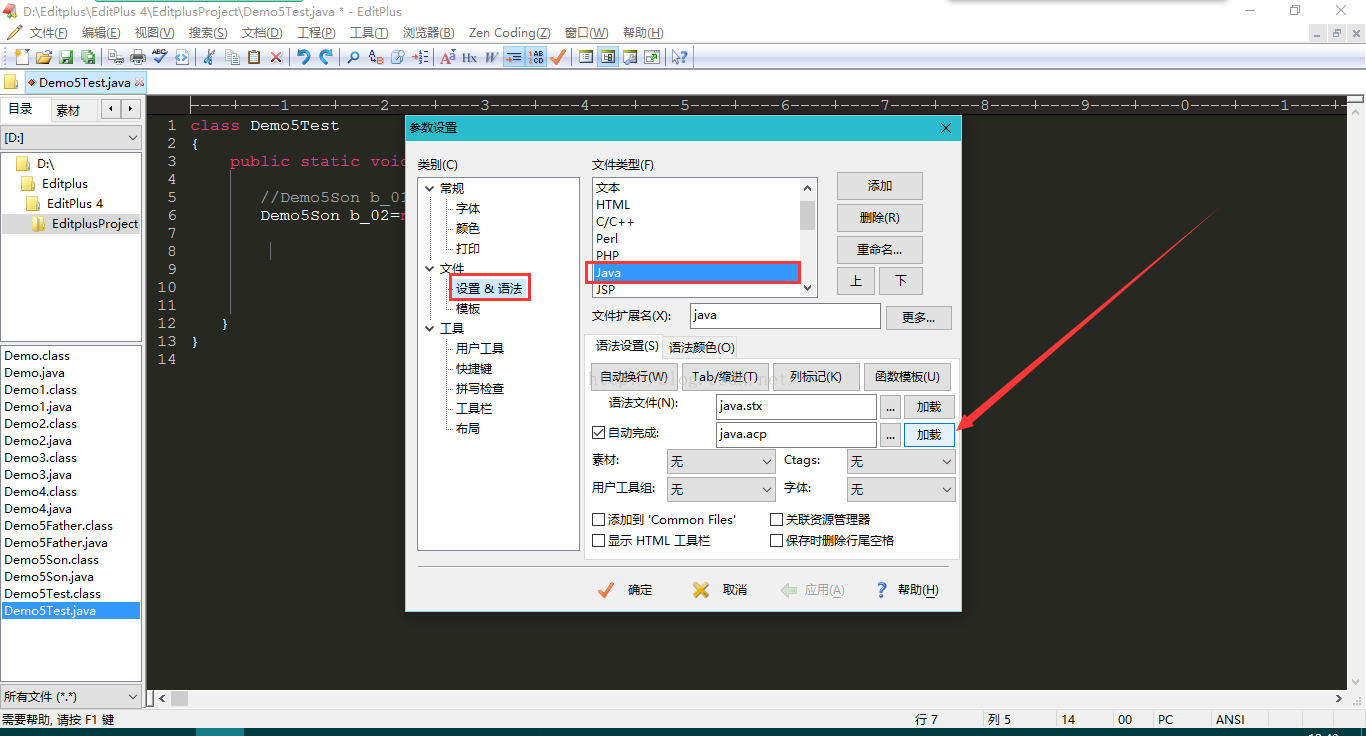This screenshot has width=1366, height=736.
Task: Click the java.stx syntax file field
Action: tap(796, 407)
